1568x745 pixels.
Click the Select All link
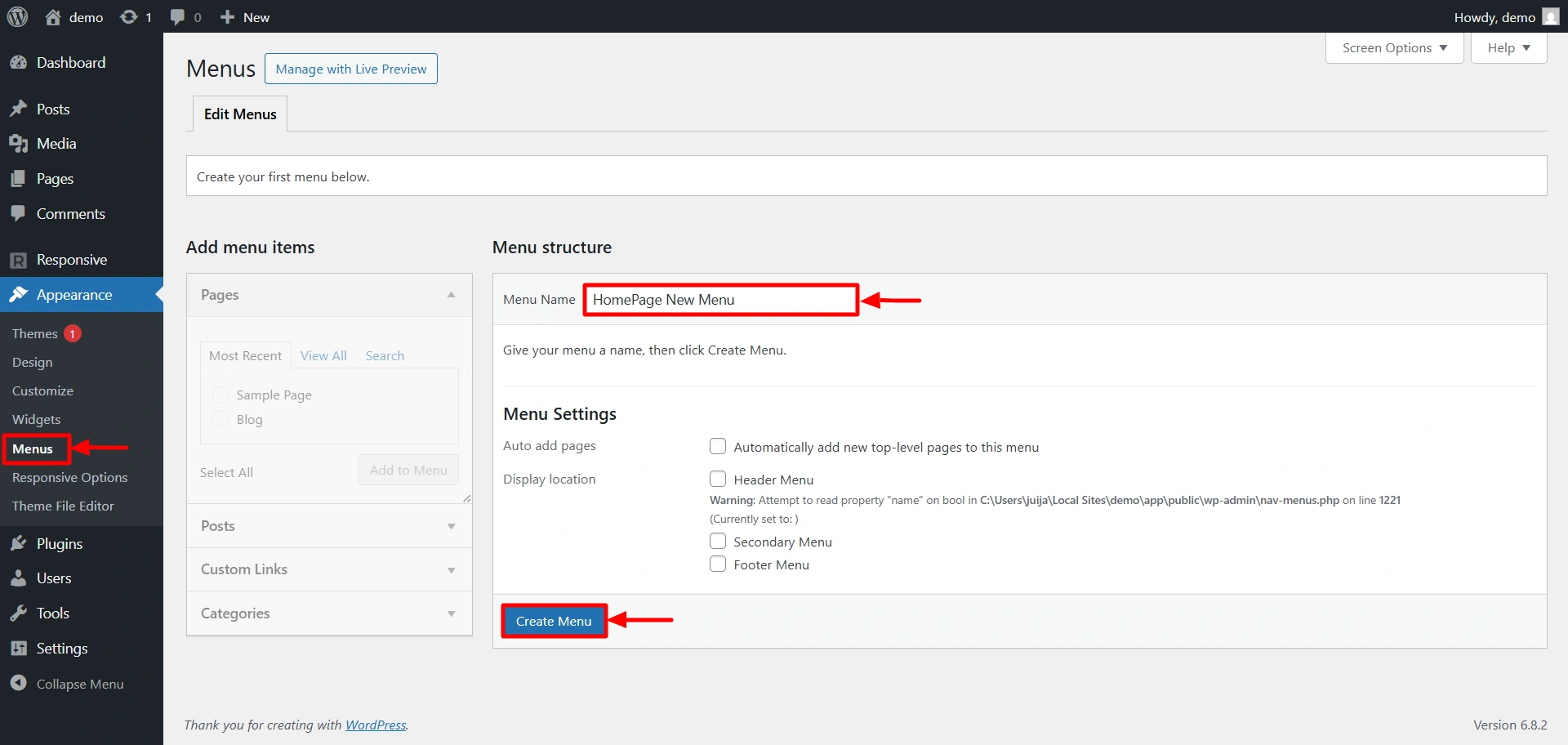tap(226, 472)
